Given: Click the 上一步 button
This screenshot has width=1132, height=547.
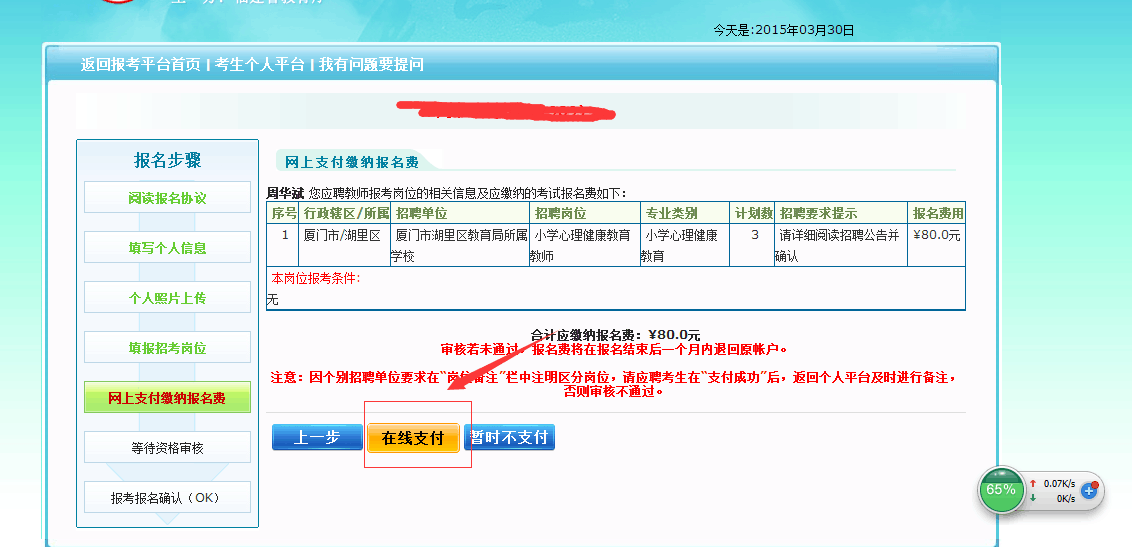Looking at the screenshot, I should click(317, 438).
